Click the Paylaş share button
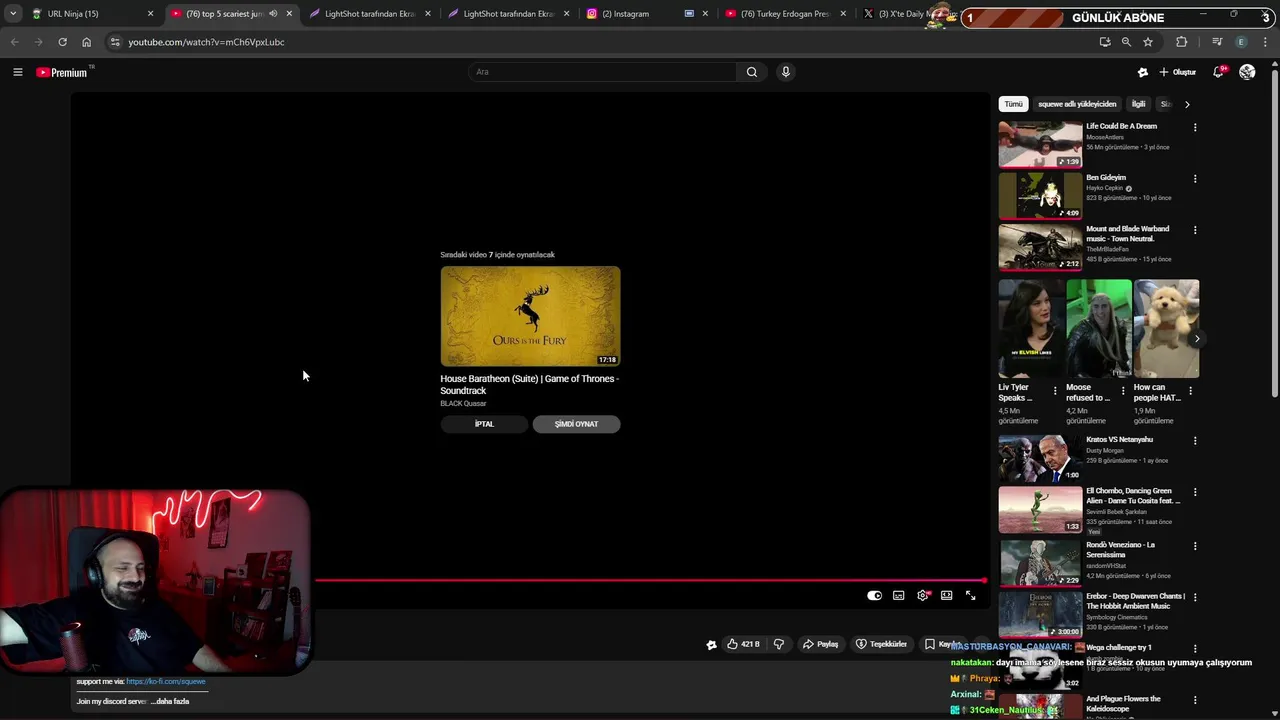This screenshot has width=1280, height=720. point(820,644)
